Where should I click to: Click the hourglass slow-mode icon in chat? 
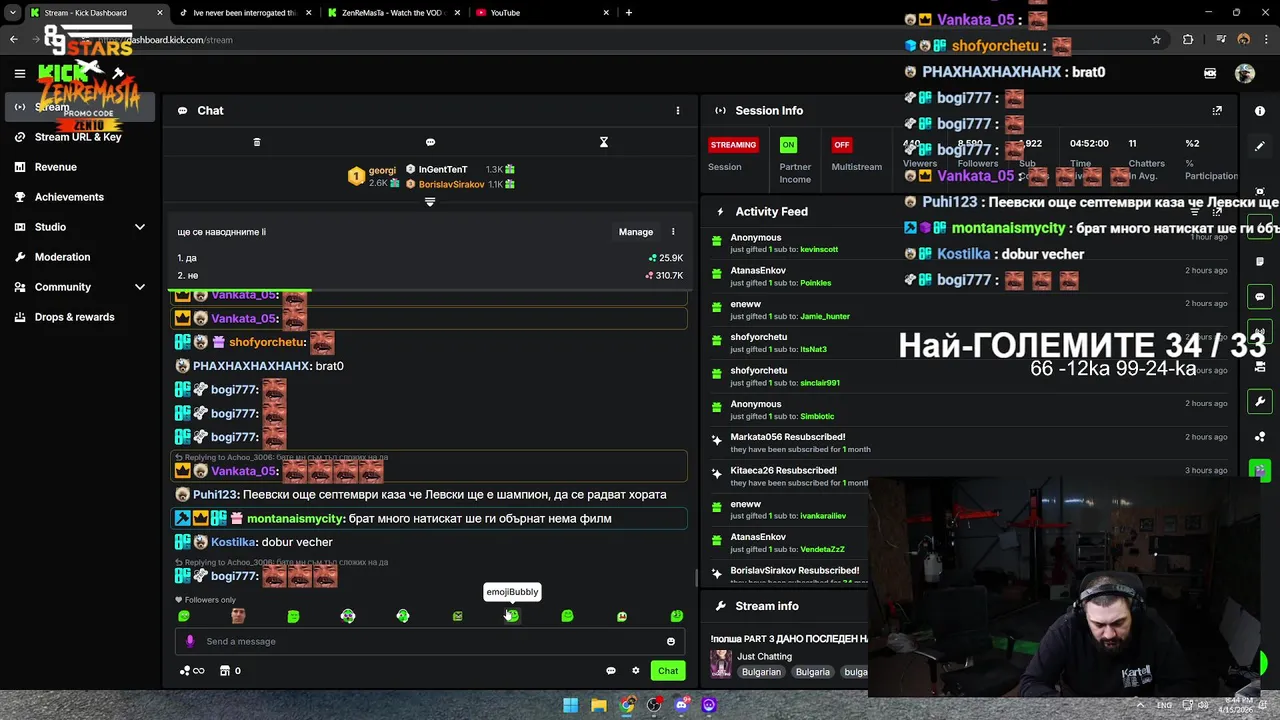coord(603,142)
